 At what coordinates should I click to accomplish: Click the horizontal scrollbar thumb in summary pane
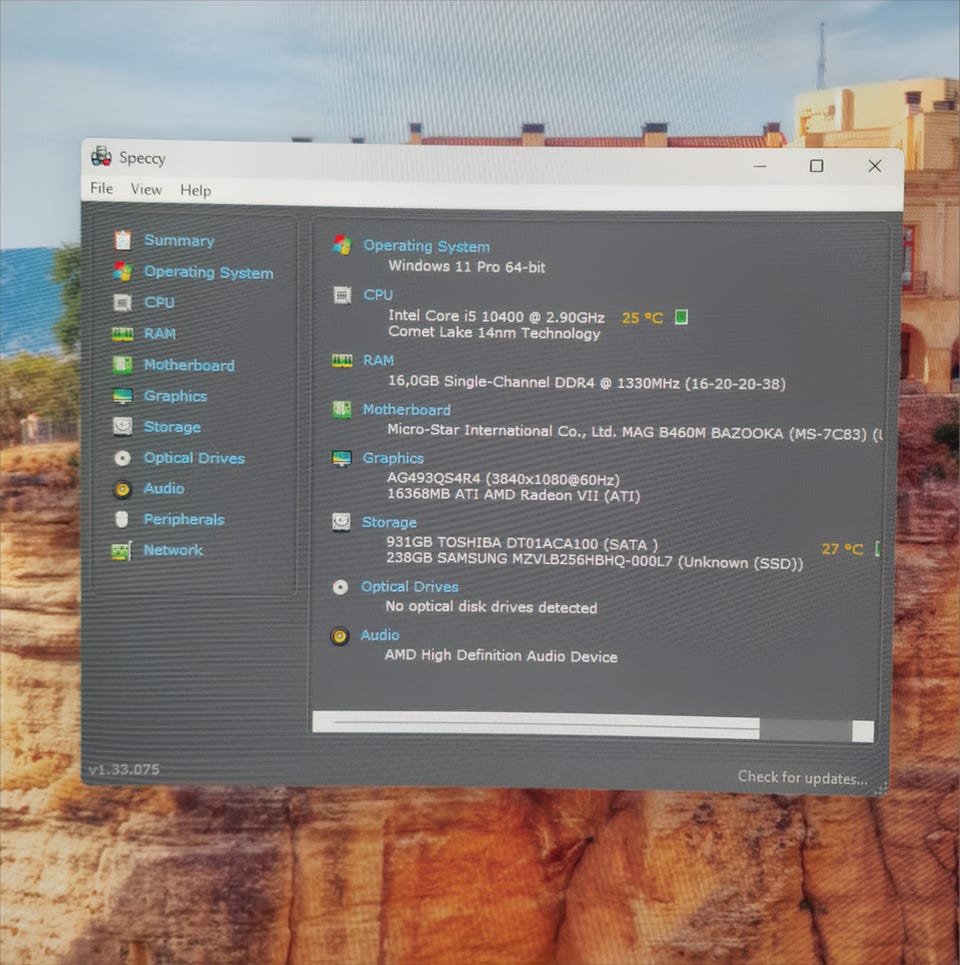point(536,723)
